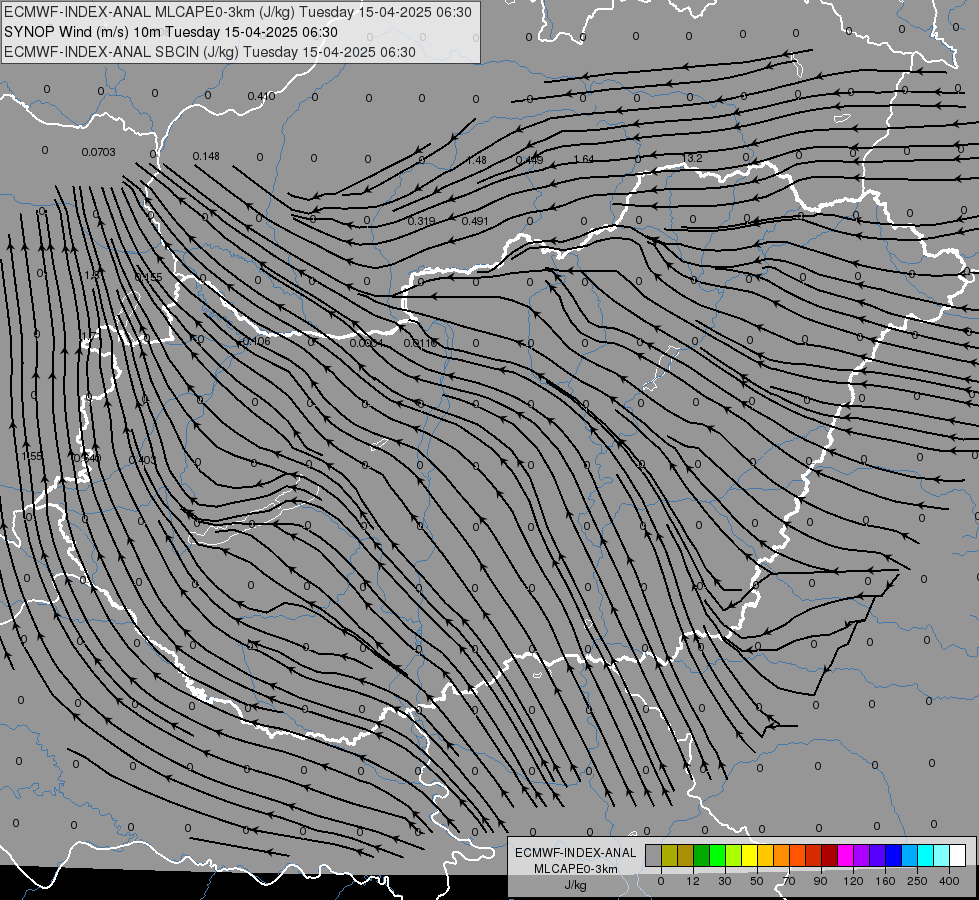Click the map value '13.2'
The height and width of the screenshot is (900, 979).
coord(692,158)
